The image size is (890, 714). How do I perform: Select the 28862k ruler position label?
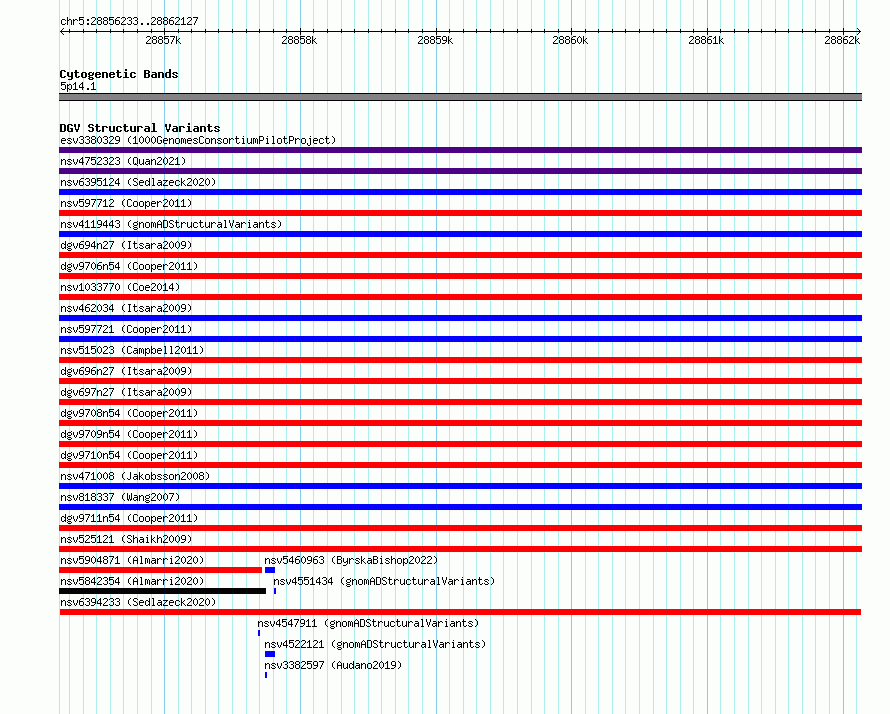pos(842,41)
